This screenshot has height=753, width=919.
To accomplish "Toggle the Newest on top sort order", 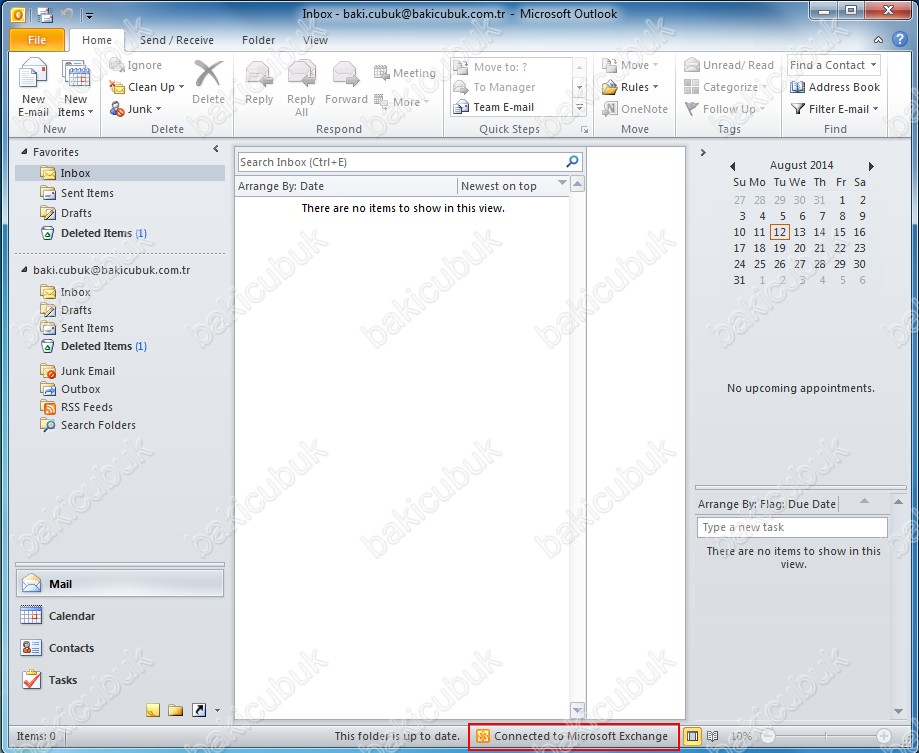I will click(513, 186).
